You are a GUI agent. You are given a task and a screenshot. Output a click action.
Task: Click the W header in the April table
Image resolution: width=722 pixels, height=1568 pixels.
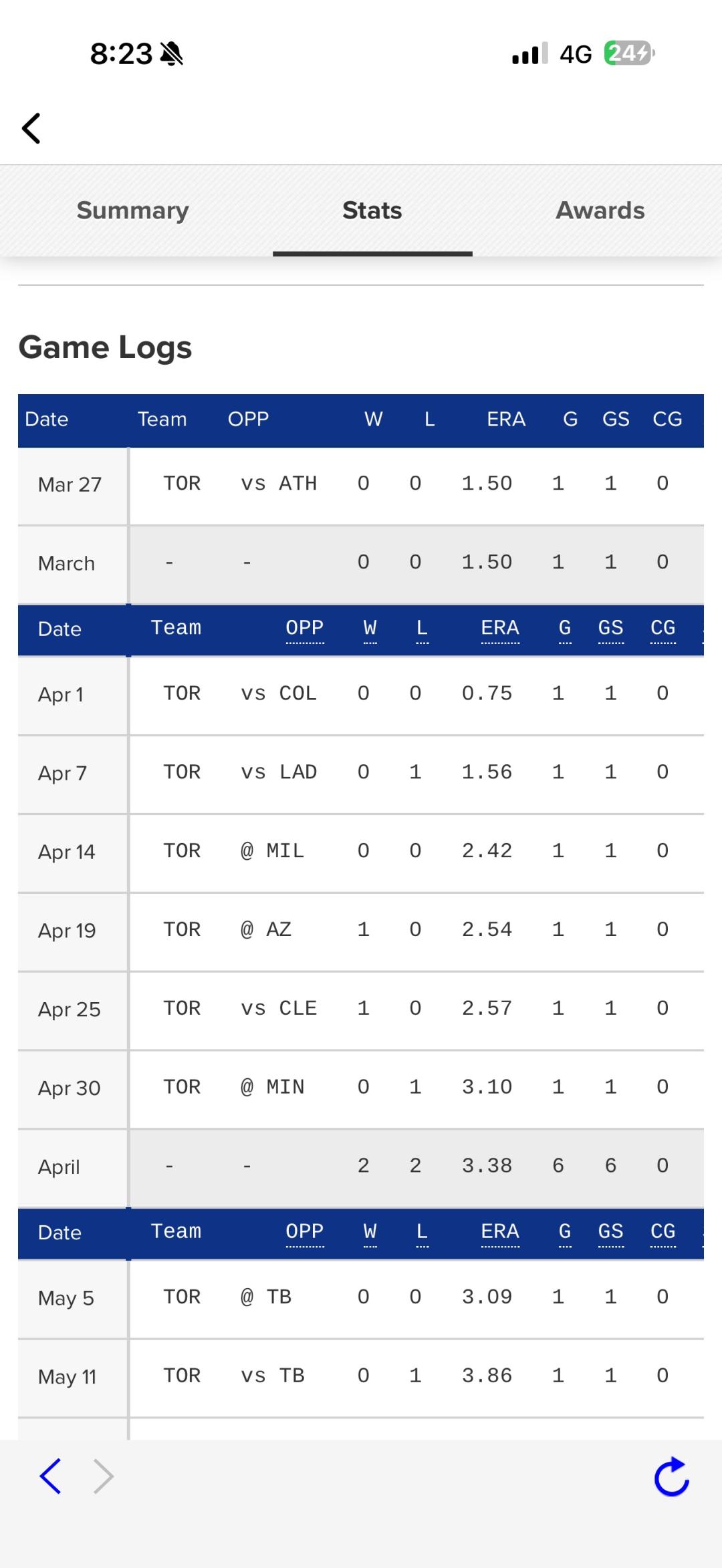coord(370,628)
